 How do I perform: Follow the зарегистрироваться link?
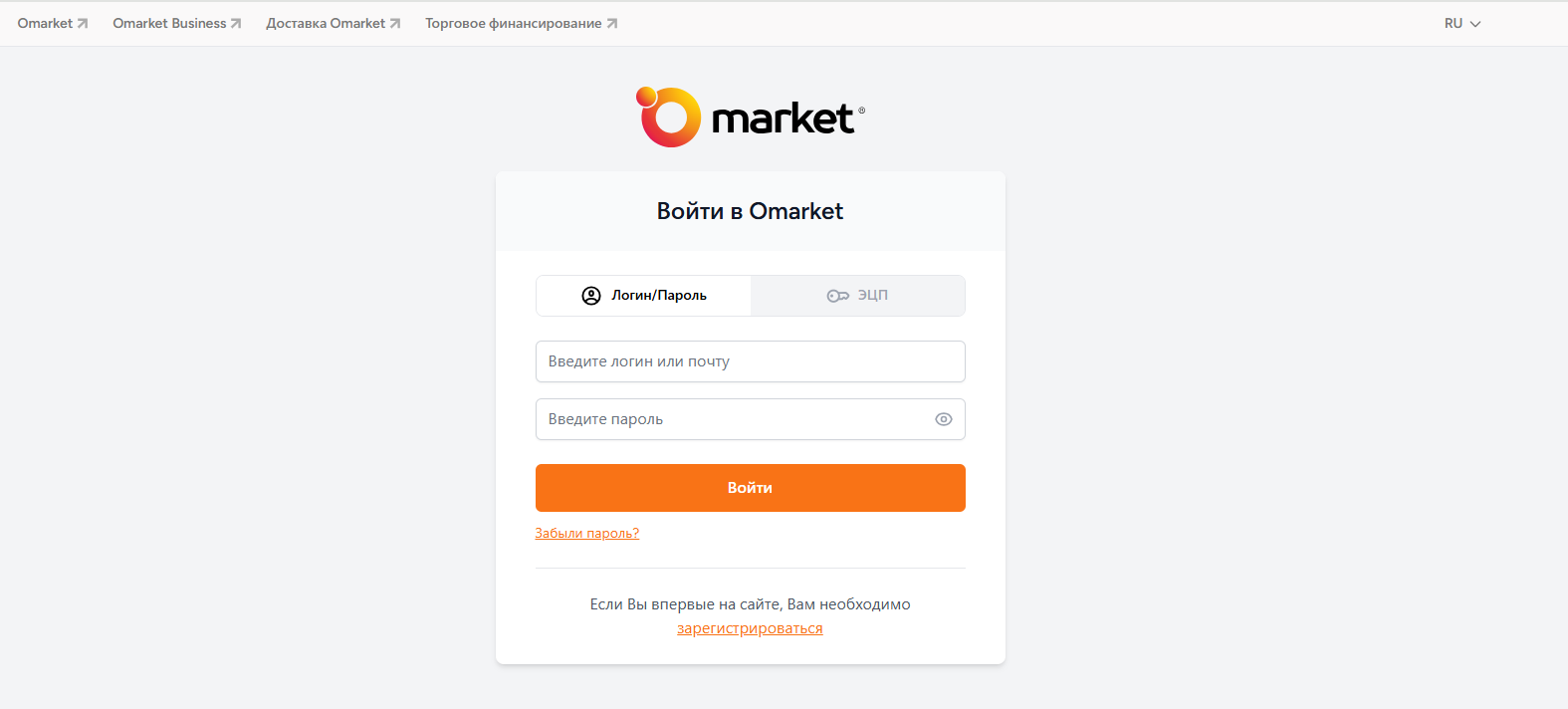point(750,627)
